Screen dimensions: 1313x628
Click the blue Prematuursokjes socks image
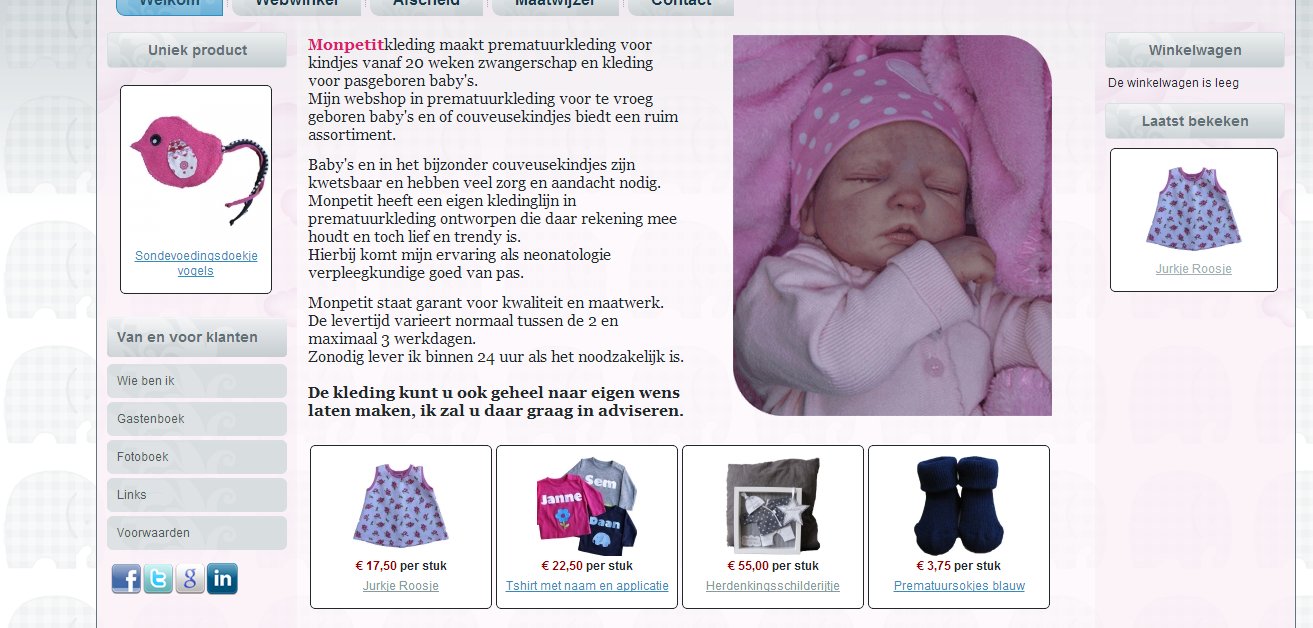pyautogui.click(x=958, y=506)
